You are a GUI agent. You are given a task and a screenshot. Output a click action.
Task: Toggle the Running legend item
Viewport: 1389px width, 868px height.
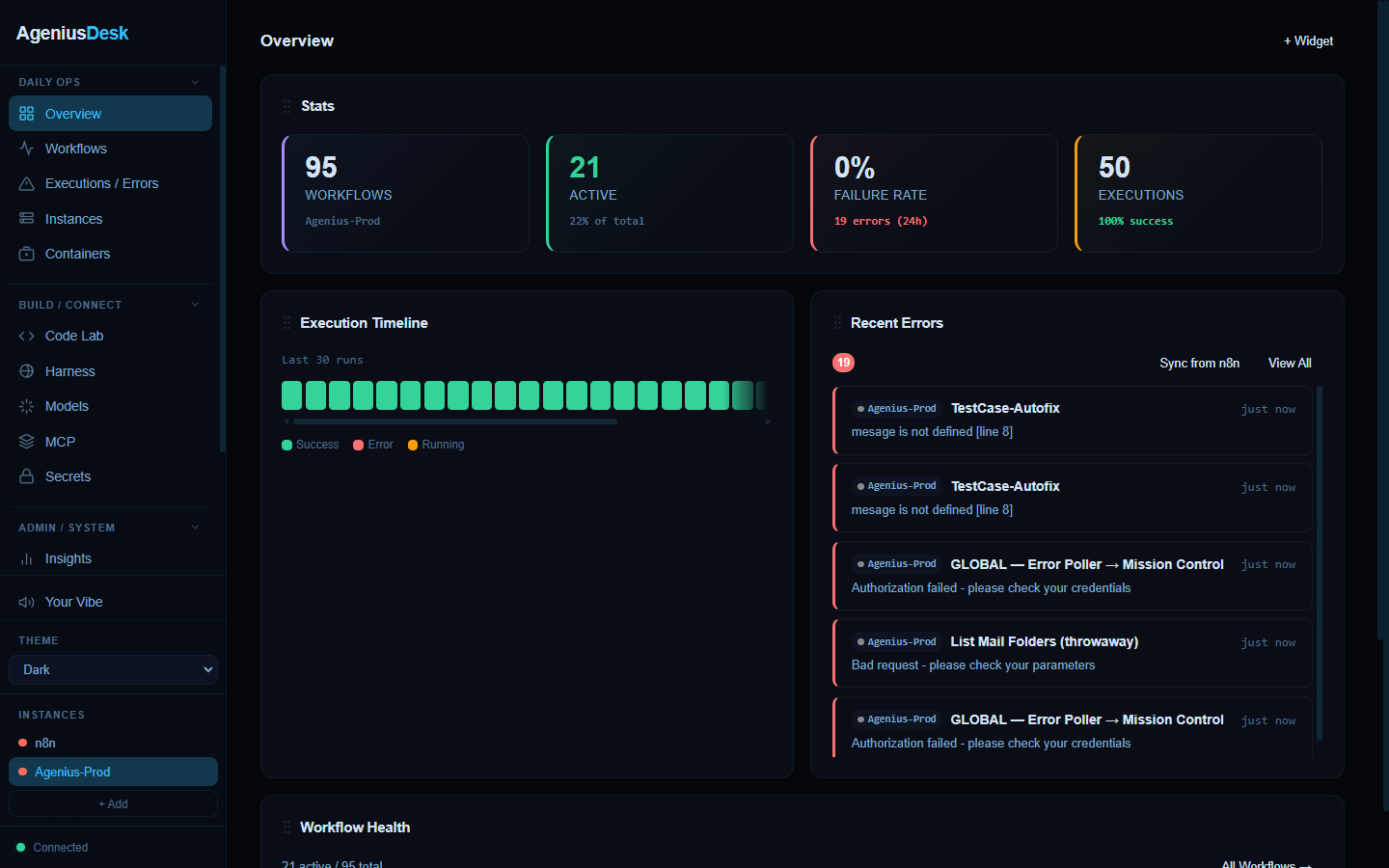click(x=436, y=445)
